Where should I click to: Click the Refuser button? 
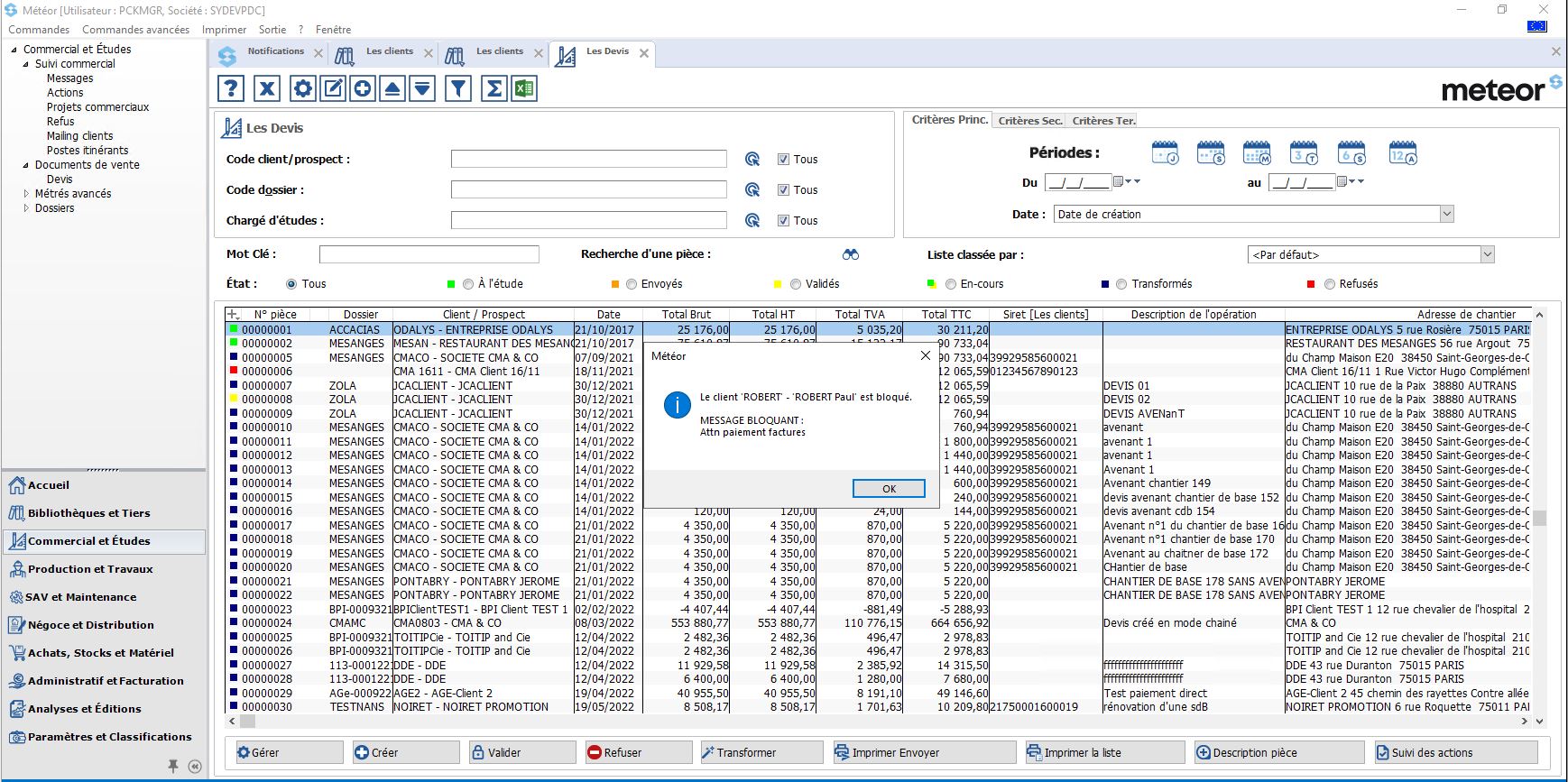pos(637,752)
